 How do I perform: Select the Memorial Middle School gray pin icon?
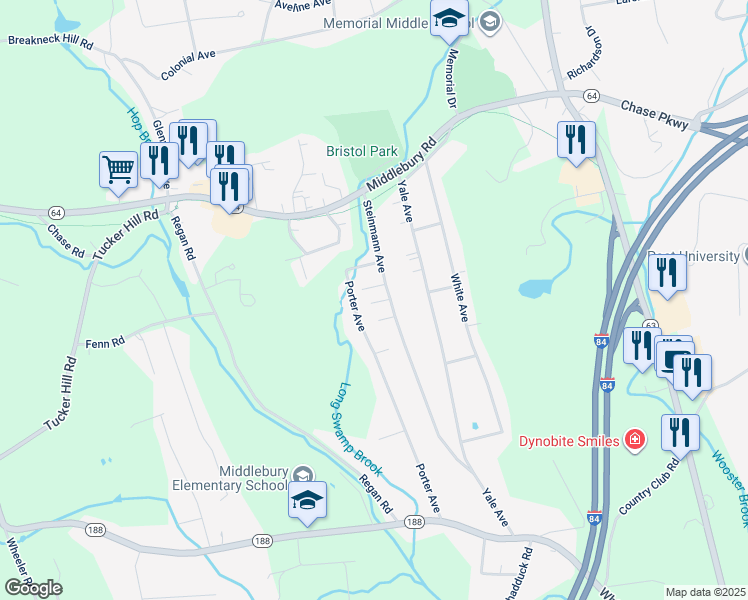click(489, 21)
